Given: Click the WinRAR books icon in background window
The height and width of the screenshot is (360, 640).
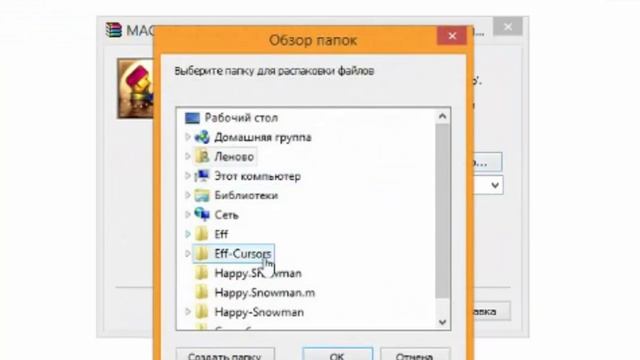Looking at the screenshot, I should pyautogui.click(x=114, y=30).
